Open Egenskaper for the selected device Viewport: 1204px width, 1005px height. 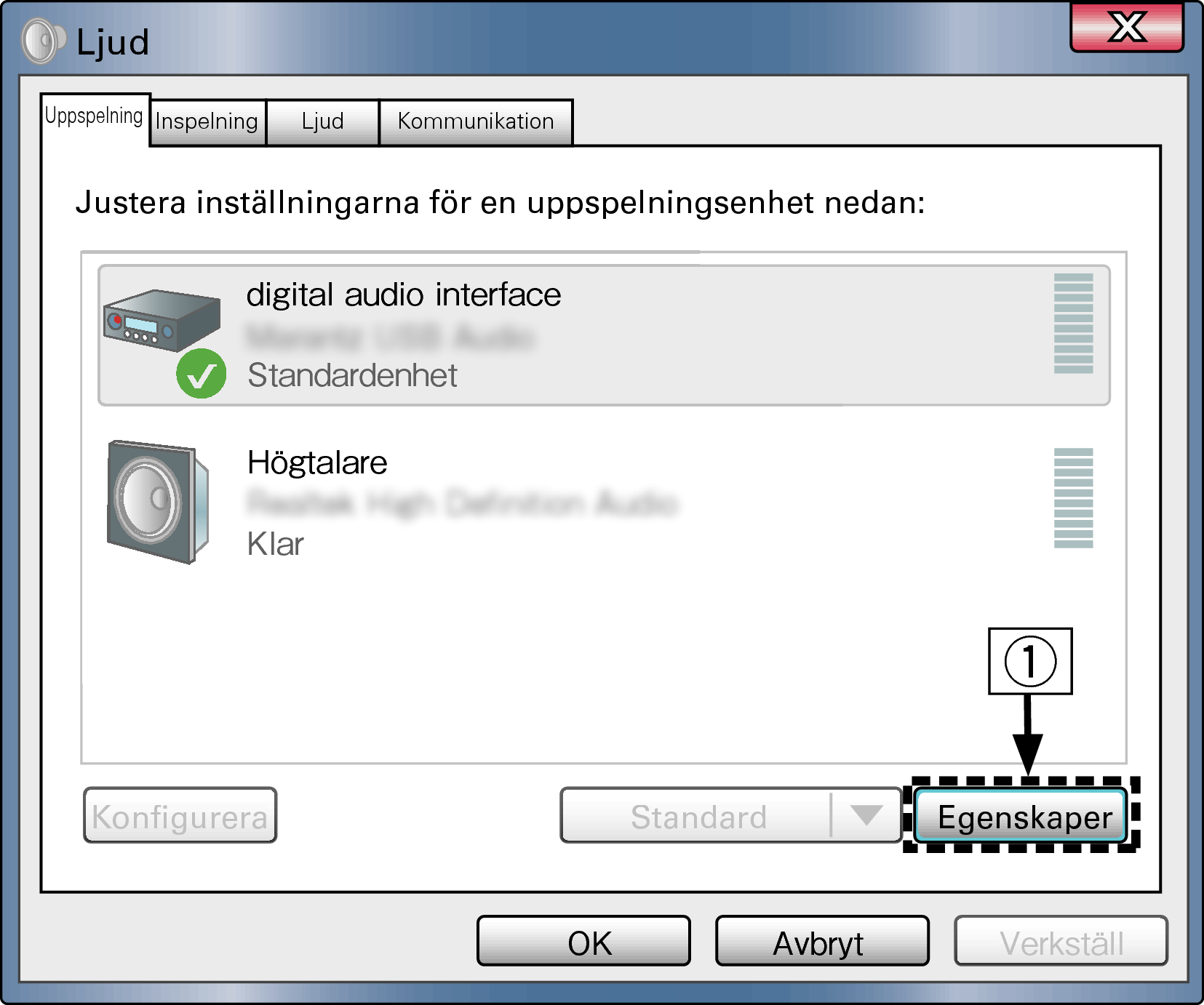click(1021, 816)
